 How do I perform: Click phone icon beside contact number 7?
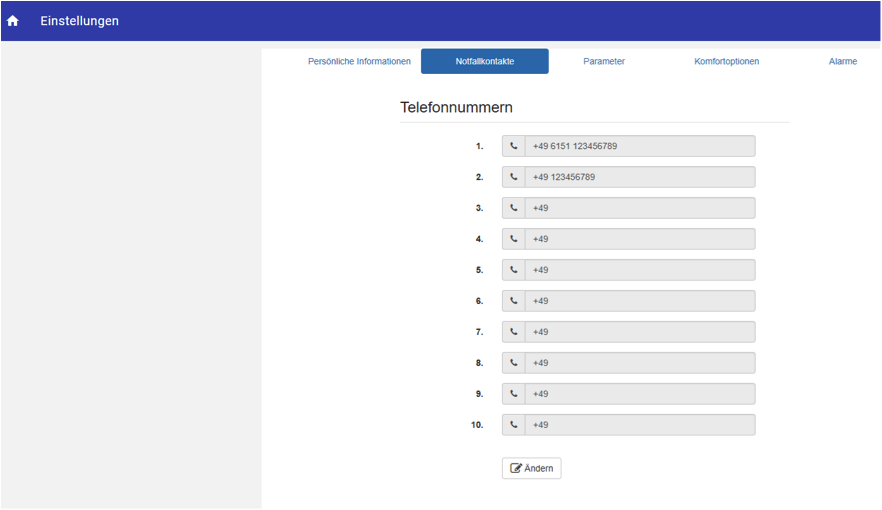pos(514,332)
